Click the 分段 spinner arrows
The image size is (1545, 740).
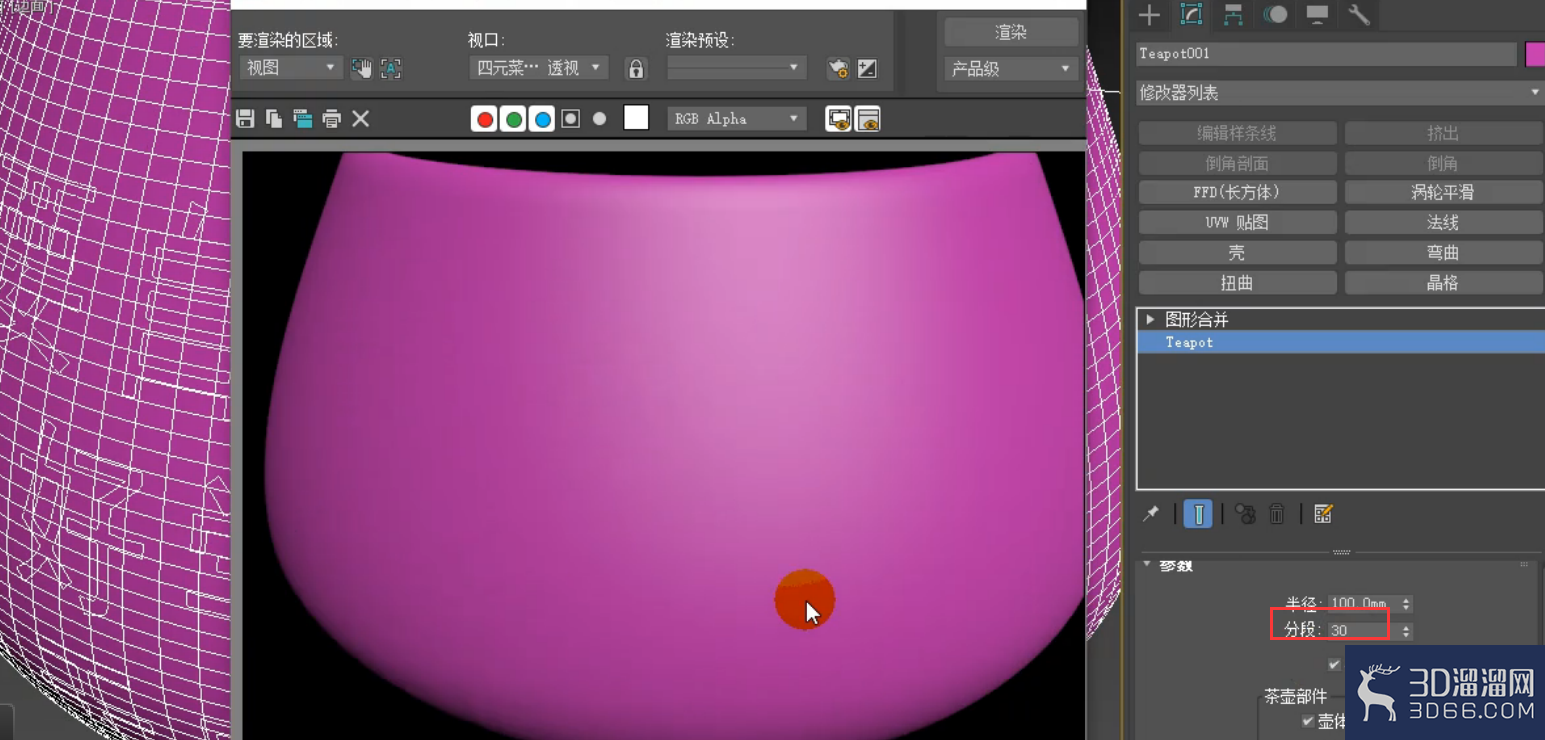click(1406, 631)
